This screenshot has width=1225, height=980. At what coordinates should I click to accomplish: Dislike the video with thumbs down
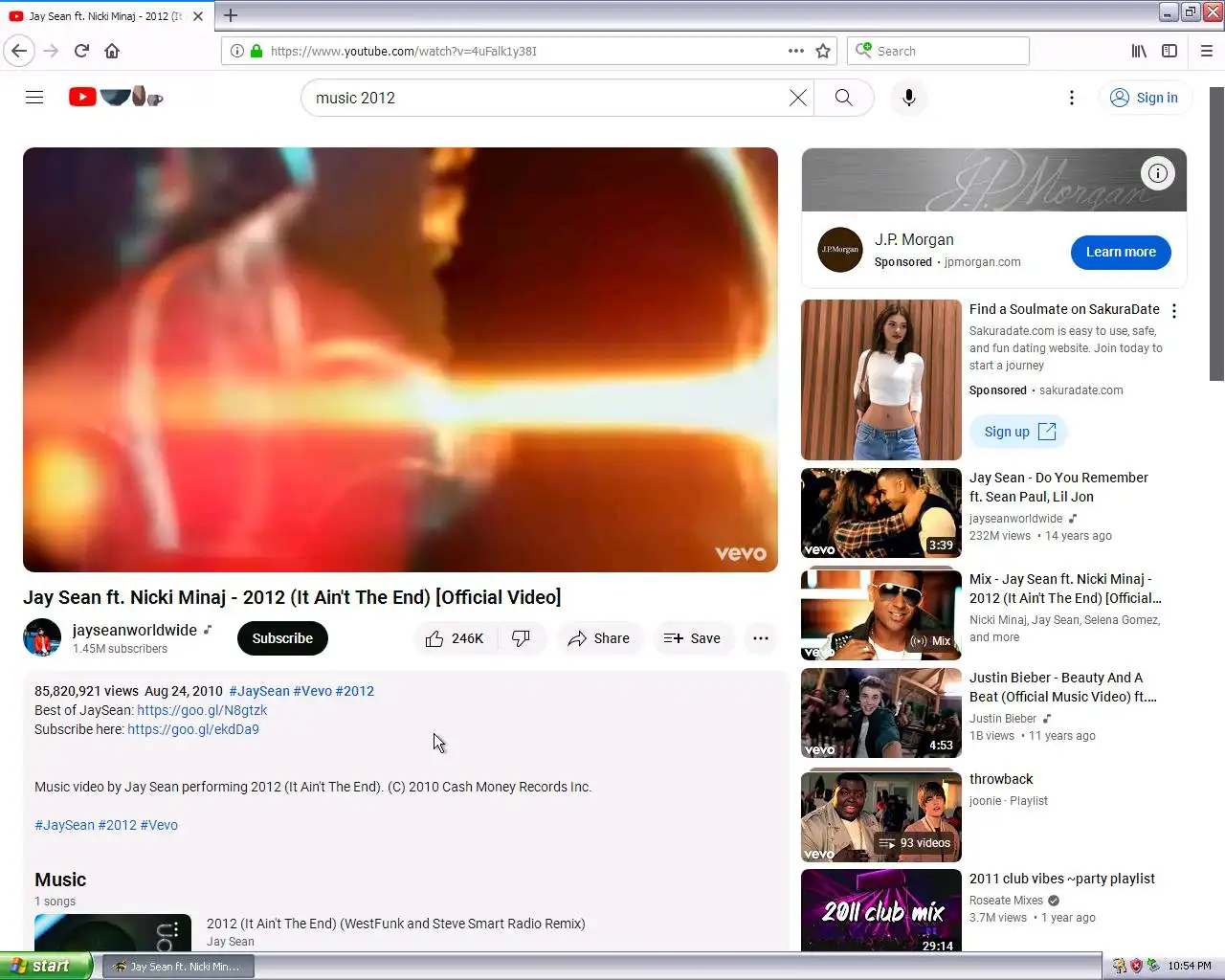click(x=521, y=638)
